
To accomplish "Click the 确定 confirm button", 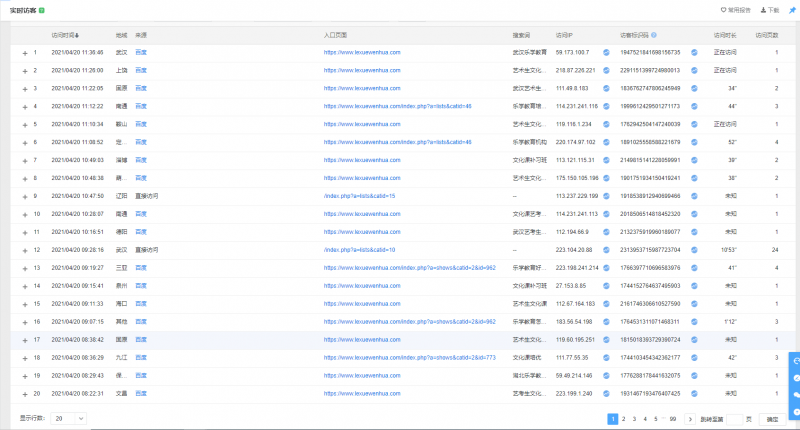I will (771, 418).
